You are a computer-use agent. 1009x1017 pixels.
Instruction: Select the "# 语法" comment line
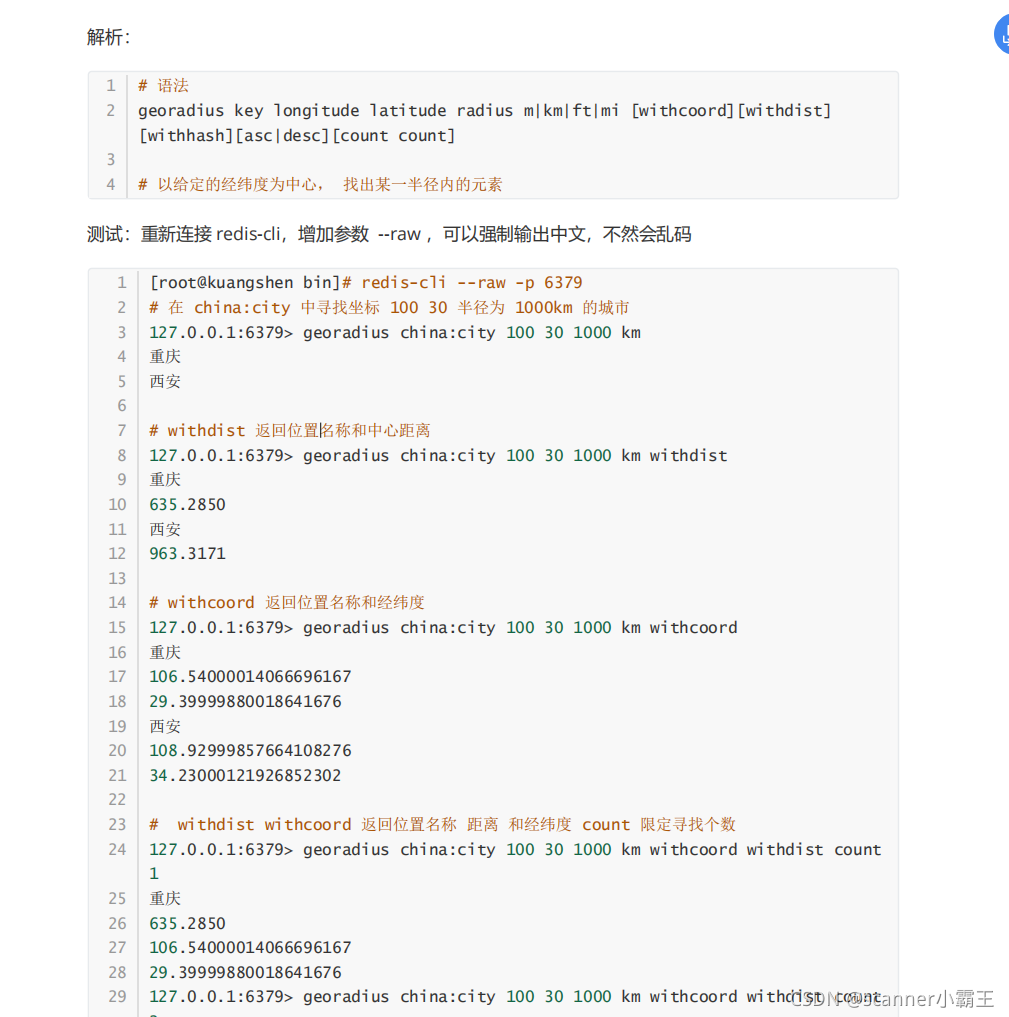[163, 86]
